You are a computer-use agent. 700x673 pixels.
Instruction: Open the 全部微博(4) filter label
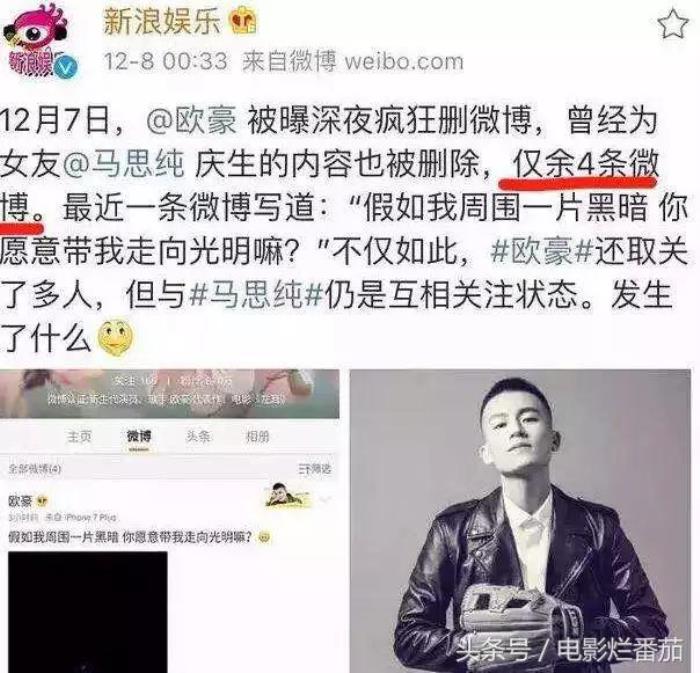tap(35, 469)
